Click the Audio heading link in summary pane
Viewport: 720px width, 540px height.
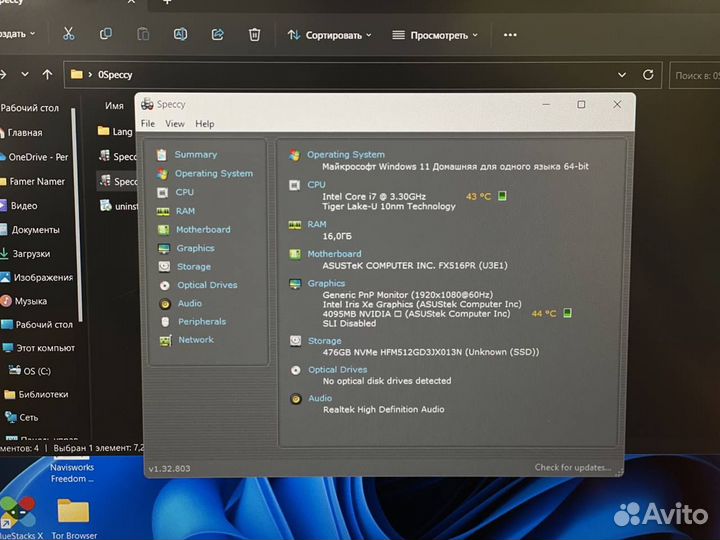[x=320, y=398]
